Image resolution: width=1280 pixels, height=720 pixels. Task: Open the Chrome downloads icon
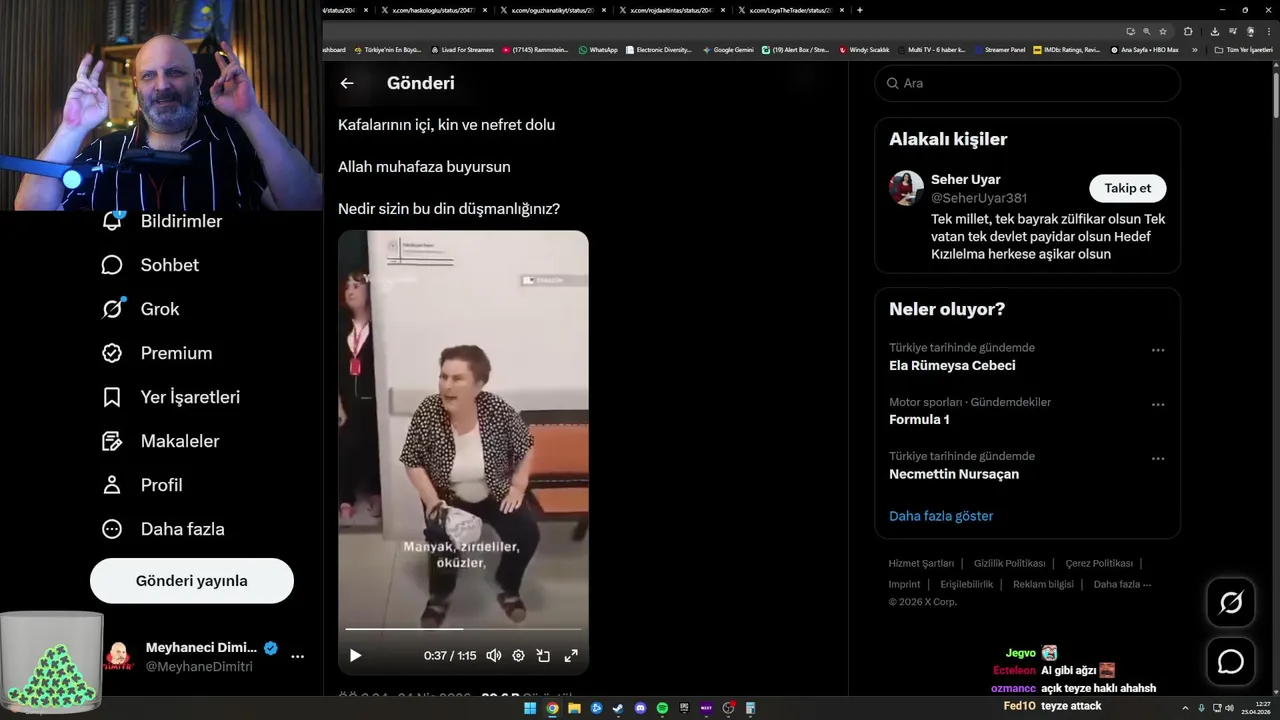click(x=1215, y=31)
